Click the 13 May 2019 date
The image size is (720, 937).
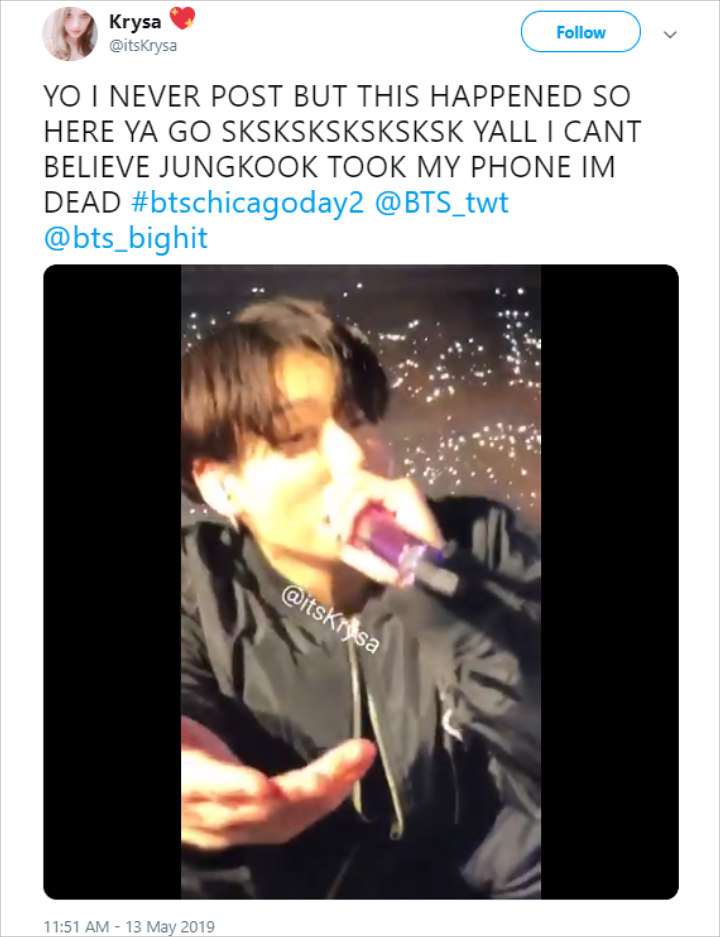170,926
